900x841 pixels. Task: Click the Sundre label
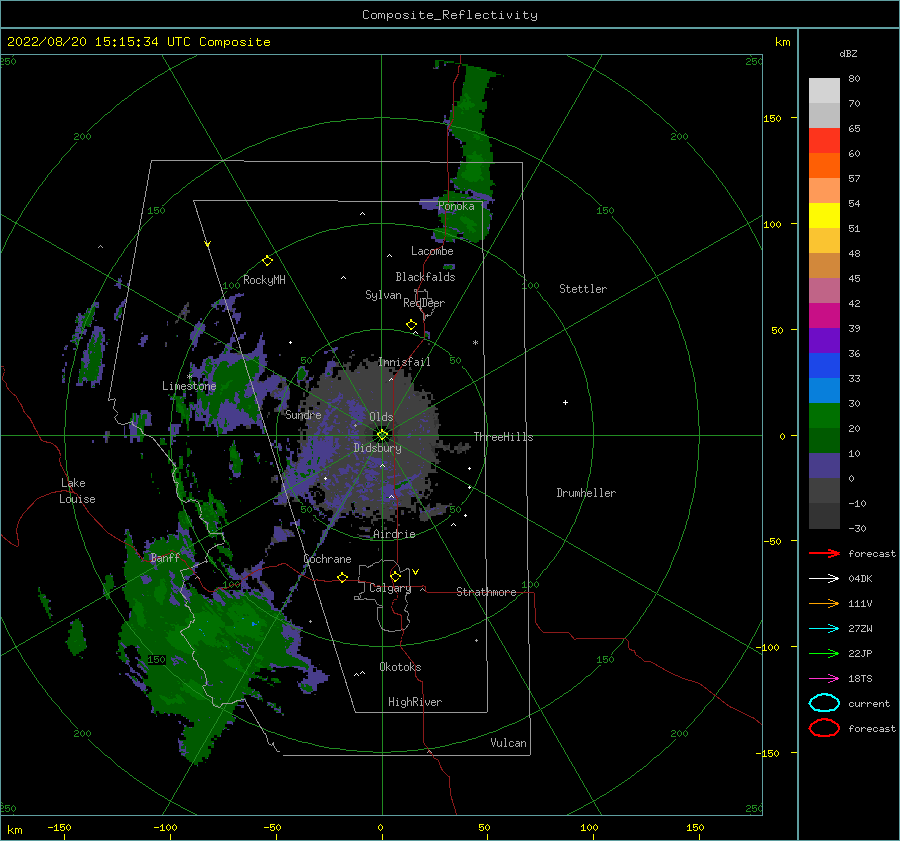(303, 415)
